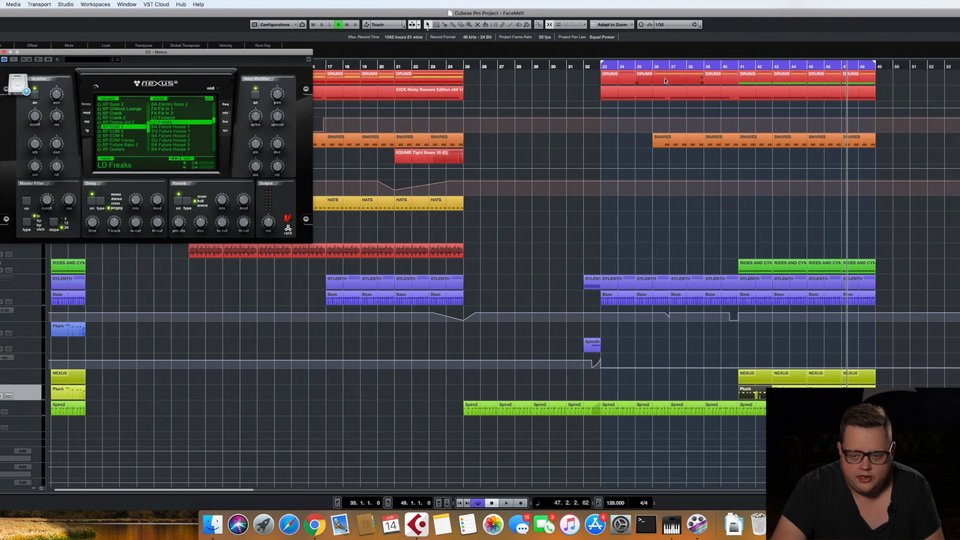Screen dimensions: 960x540
Task: Open the App Store dock icon
Action: [594, 525]
